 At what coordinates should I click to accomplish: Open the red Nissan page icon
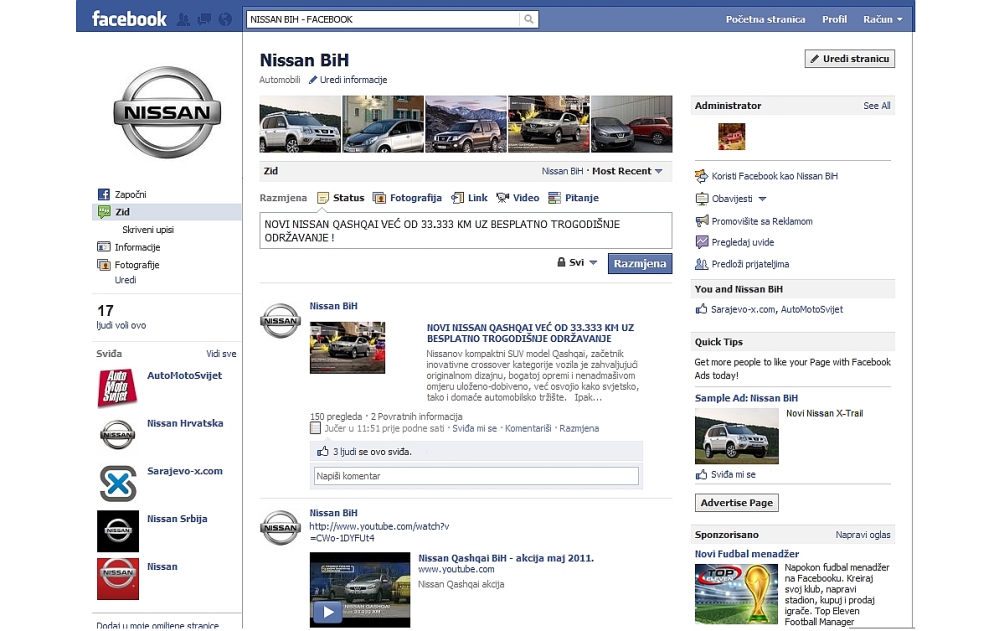pos(117,579)
